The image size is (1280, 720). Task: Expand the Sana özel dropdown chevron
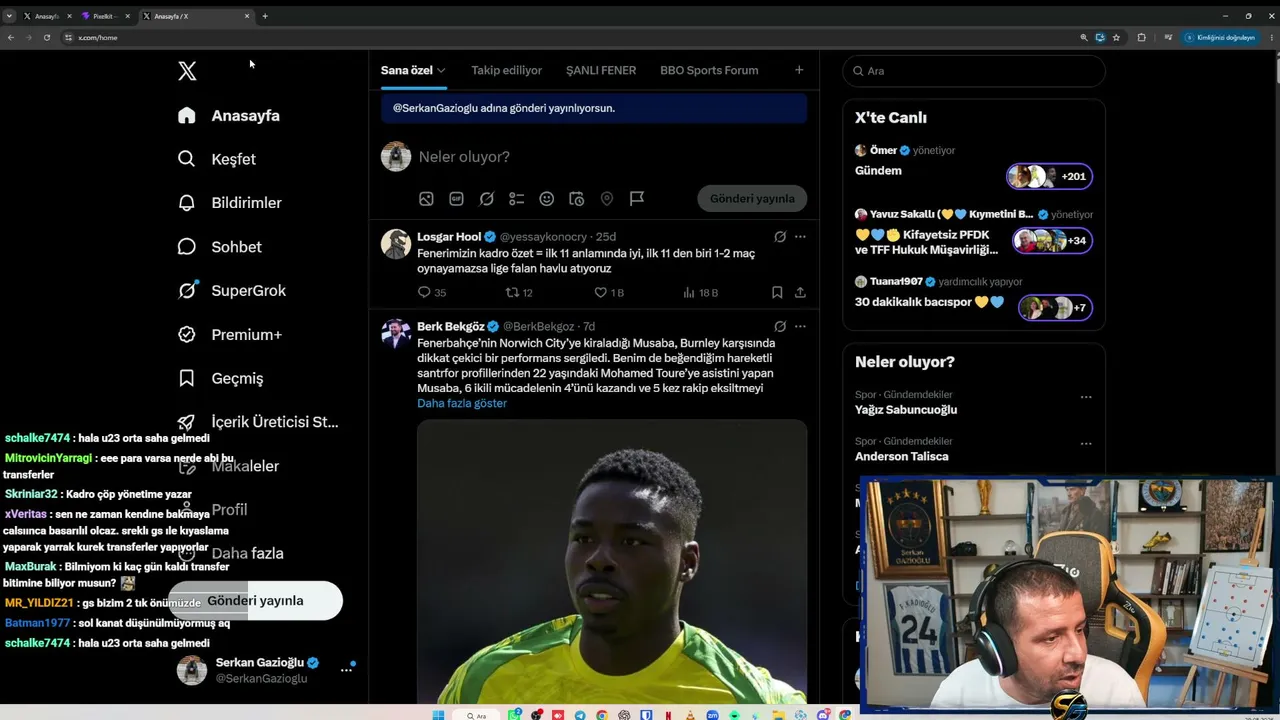[441, 70]
